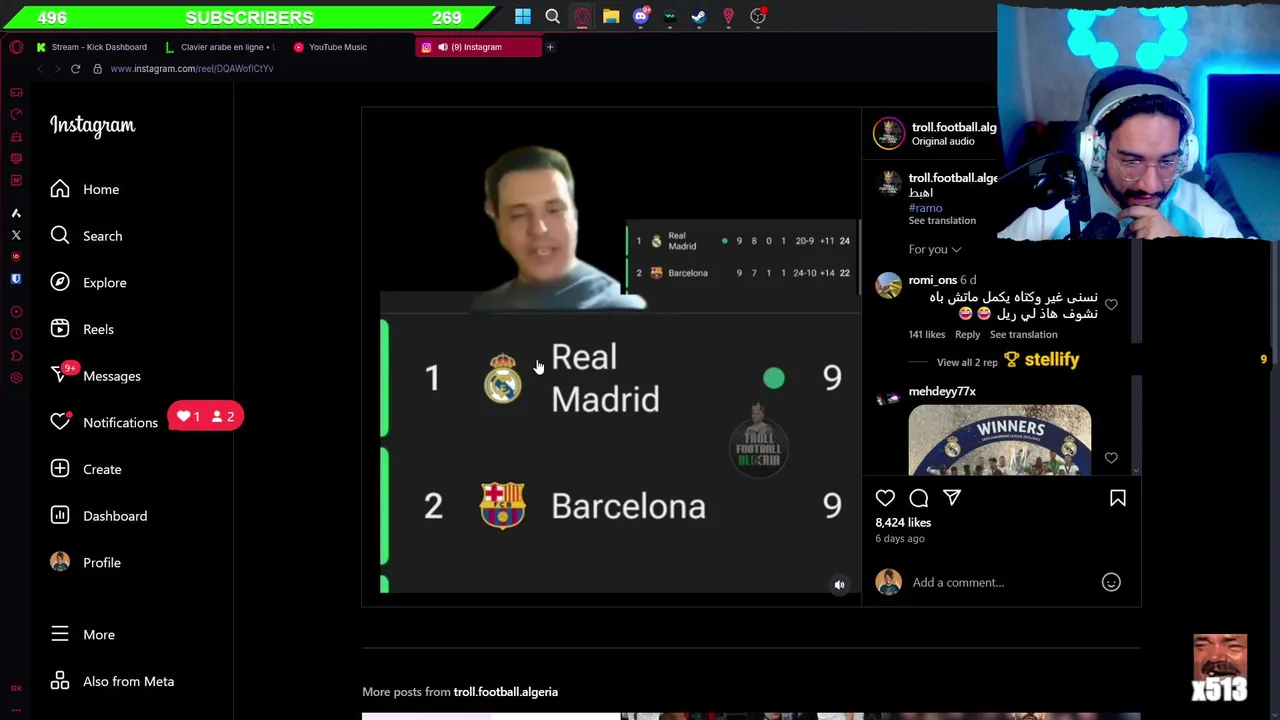Open WINNERS GIF in mehdeyy77x comment
This screenshot has height=720, width=1280.
(x=999, y=440)
